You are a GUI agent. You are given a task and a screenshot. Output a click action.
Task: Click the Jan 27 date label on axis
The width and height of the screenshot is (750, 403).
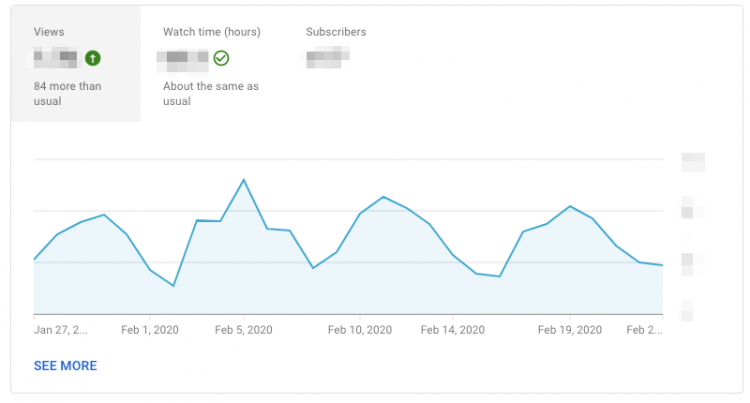coord(60,329)
